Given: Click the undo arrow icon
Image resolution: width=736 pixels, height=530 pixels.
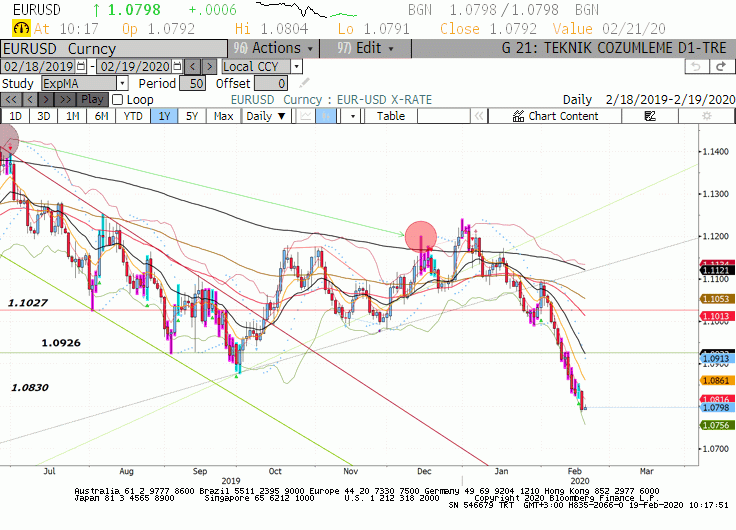Looking at the screenshot, I should pos(697,67).
